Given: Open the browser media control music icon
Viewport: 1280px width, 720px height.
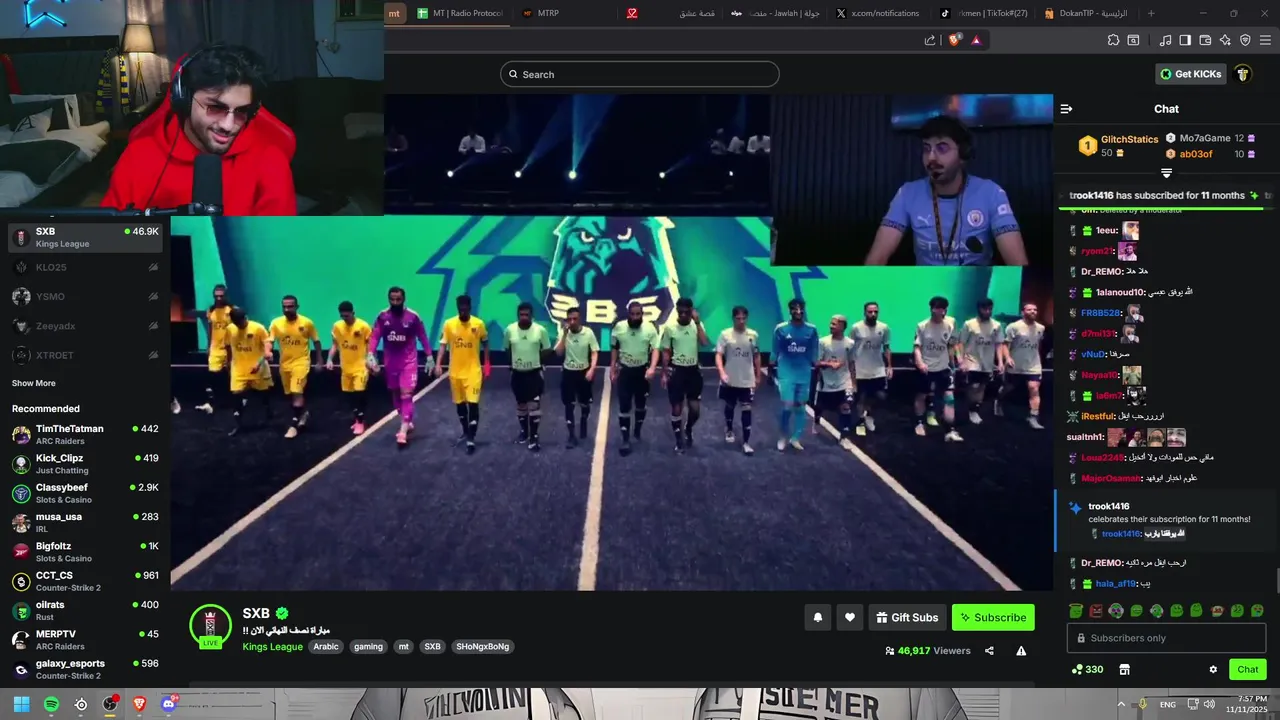Looking at the screenshot, I should point(1165,40).
